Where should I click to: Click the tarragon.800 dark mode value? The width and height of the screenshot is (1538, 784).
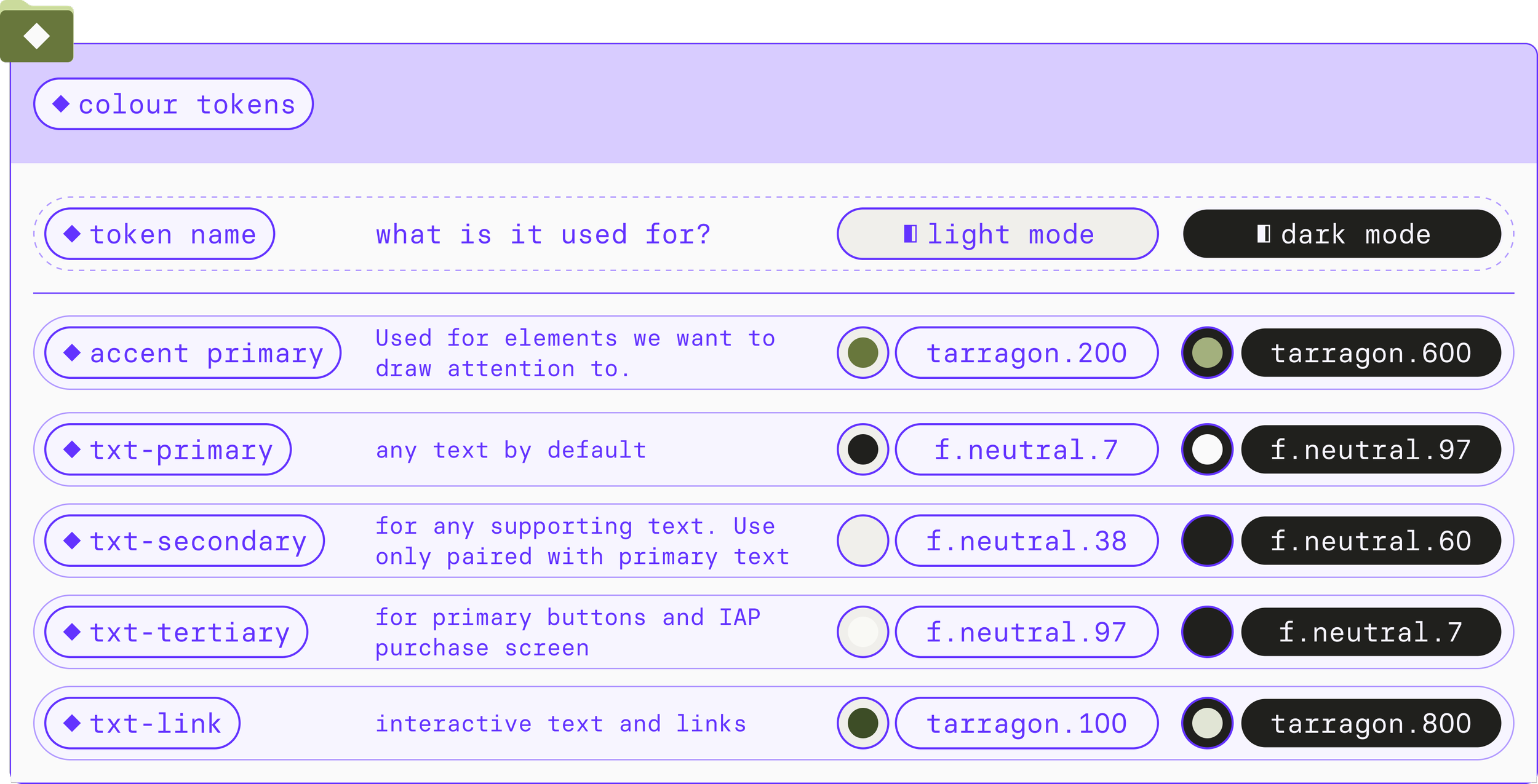1371,723
